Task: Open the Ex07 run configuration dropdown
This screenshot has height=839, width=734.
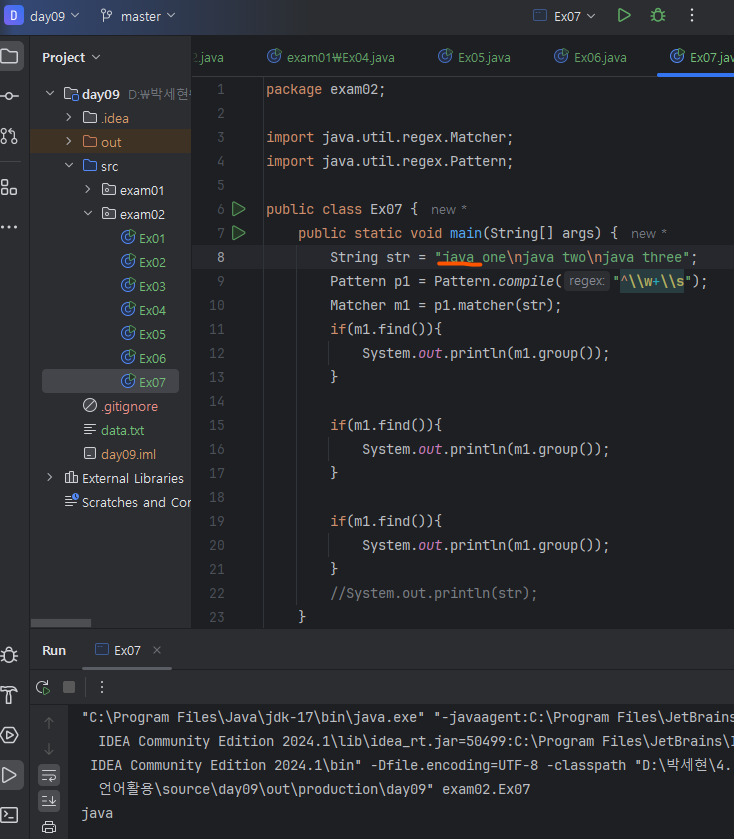Action: tap(564, 15)
